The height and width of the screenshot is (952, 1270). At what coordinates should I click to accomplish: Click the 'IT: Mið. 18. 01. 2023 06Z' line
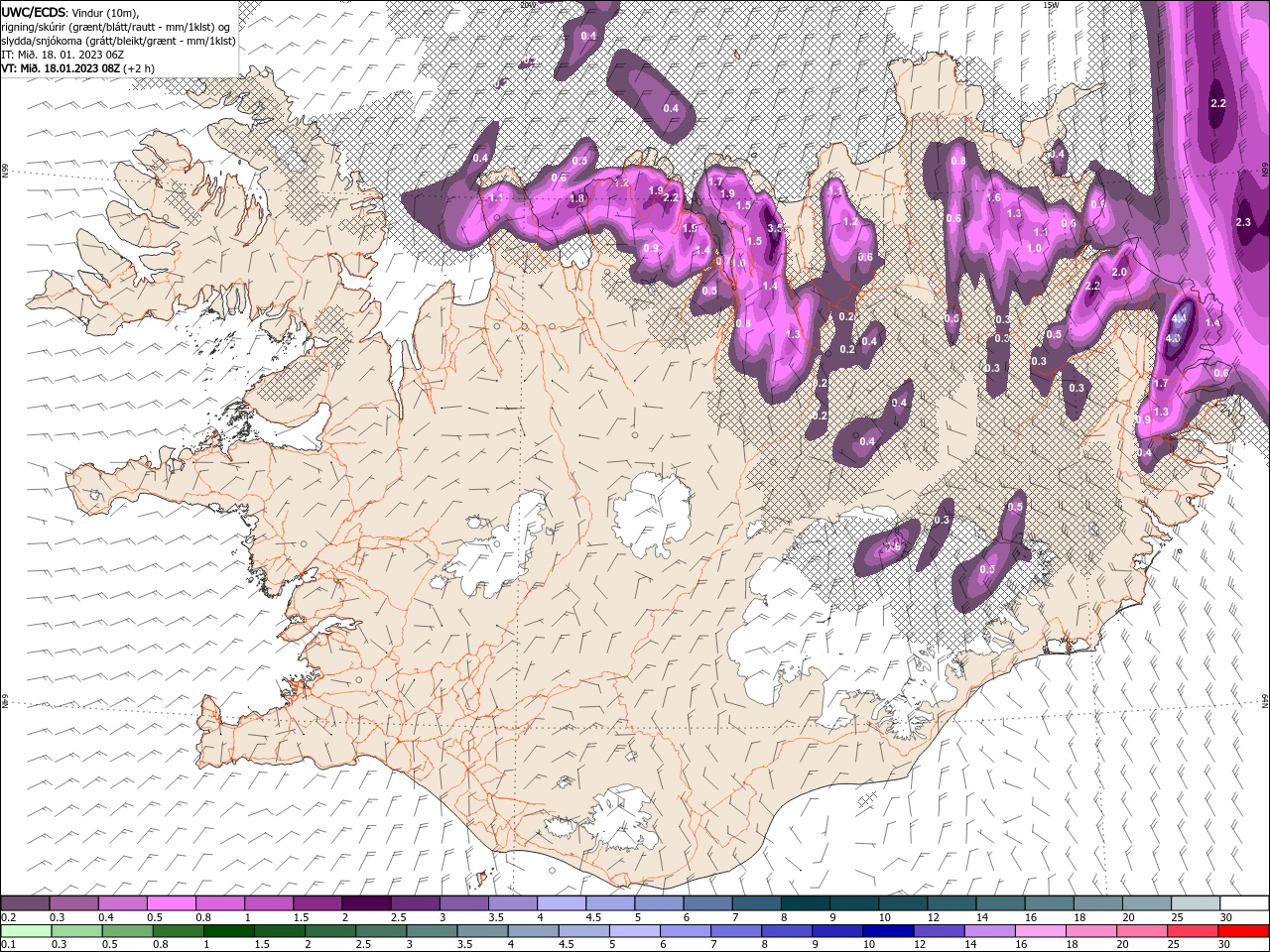coord(63,55)
